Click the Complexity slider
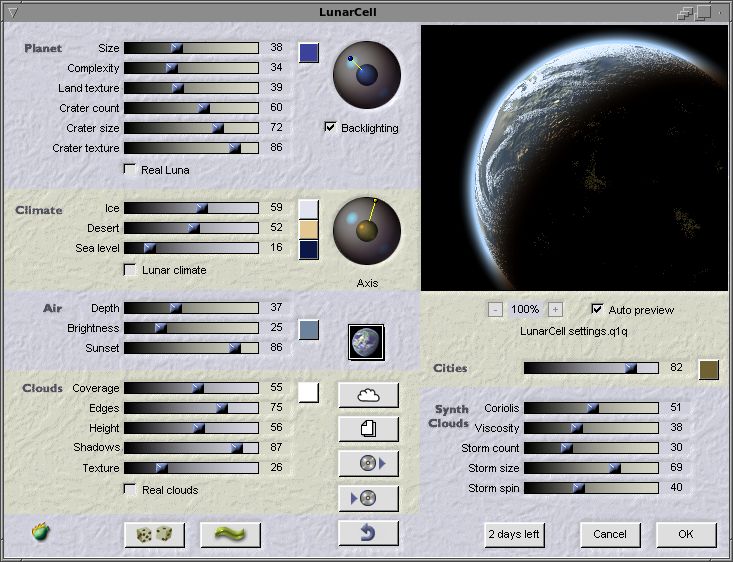Screen dimensions: 733x562 click(191, 68)
